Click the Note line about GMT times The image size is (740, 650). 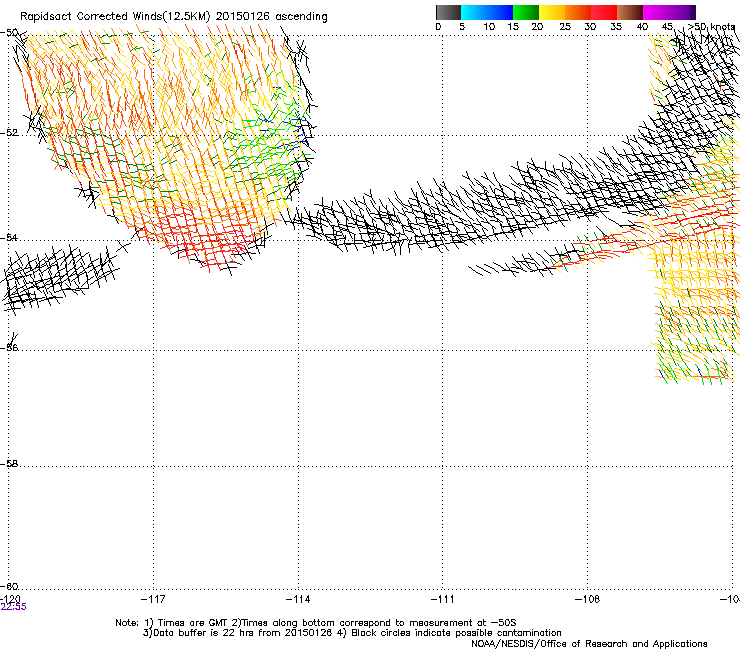point(316,623)
